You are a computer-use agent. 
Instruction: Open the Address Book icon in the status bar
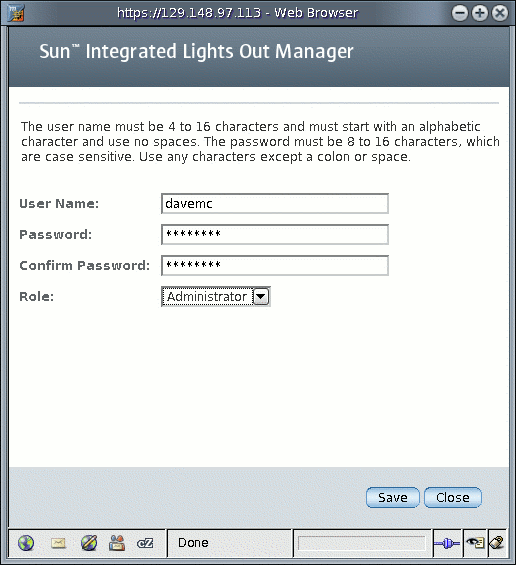[117, 543]
